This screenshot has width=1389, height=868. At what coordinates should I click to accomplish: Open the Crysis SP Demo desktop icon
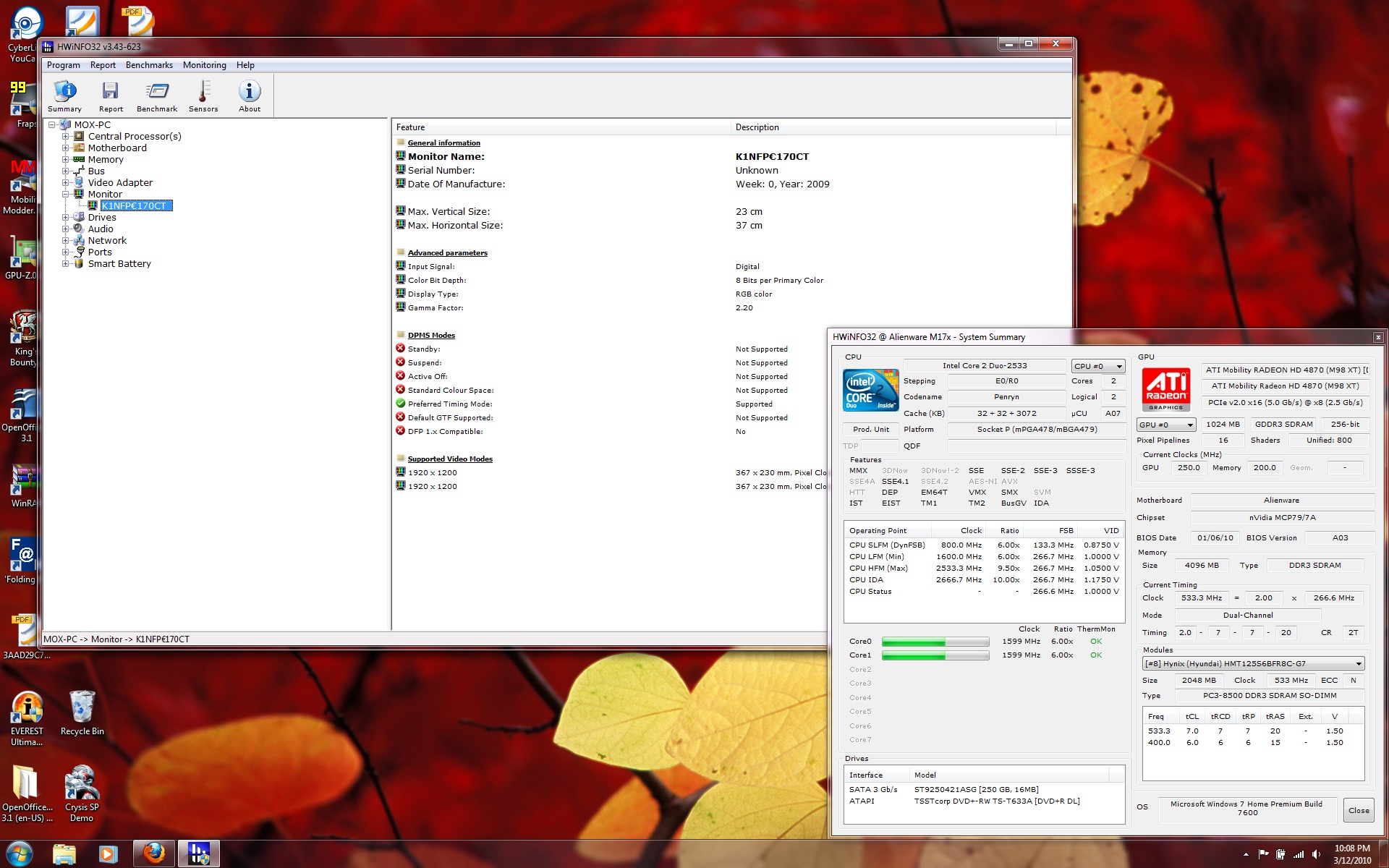pyautogui.click(x=82, y=793)
